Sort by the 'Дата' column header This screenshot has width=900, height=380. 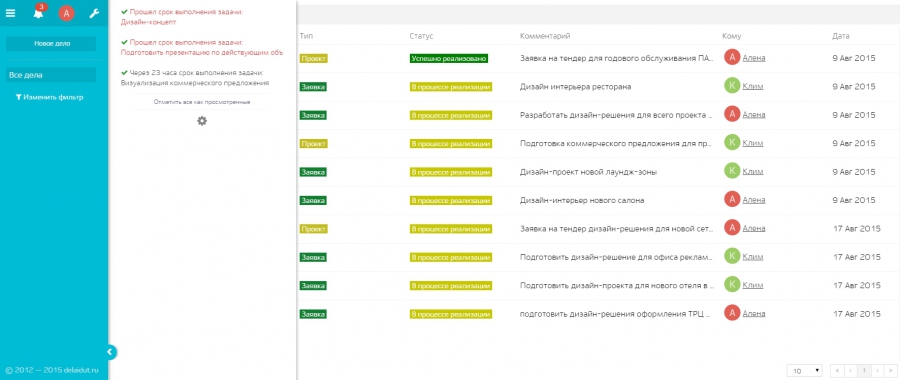tap(841, 36)
